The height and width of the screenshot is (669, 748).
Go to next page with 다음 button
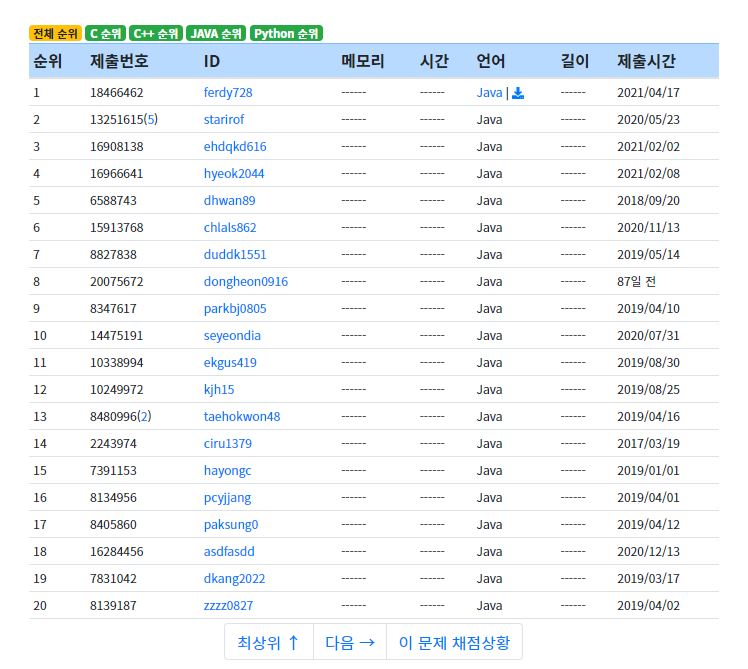click(350, 642)
